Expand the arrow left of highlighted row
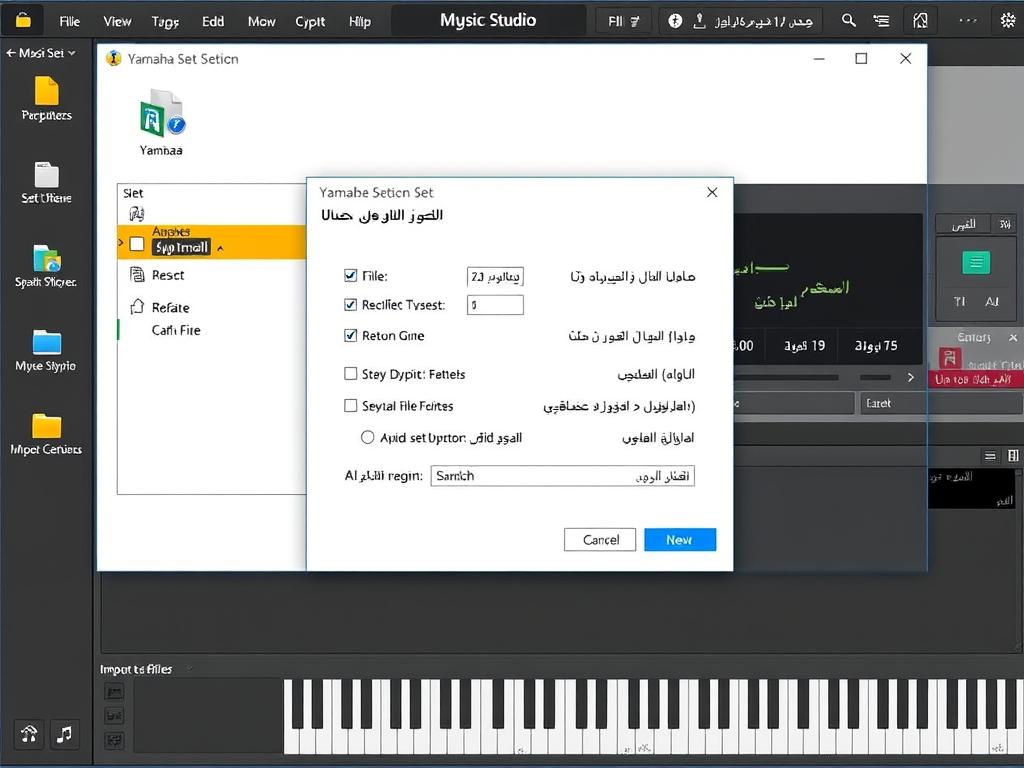Viewport: 1024px width, 768px height. click(121, 242)
